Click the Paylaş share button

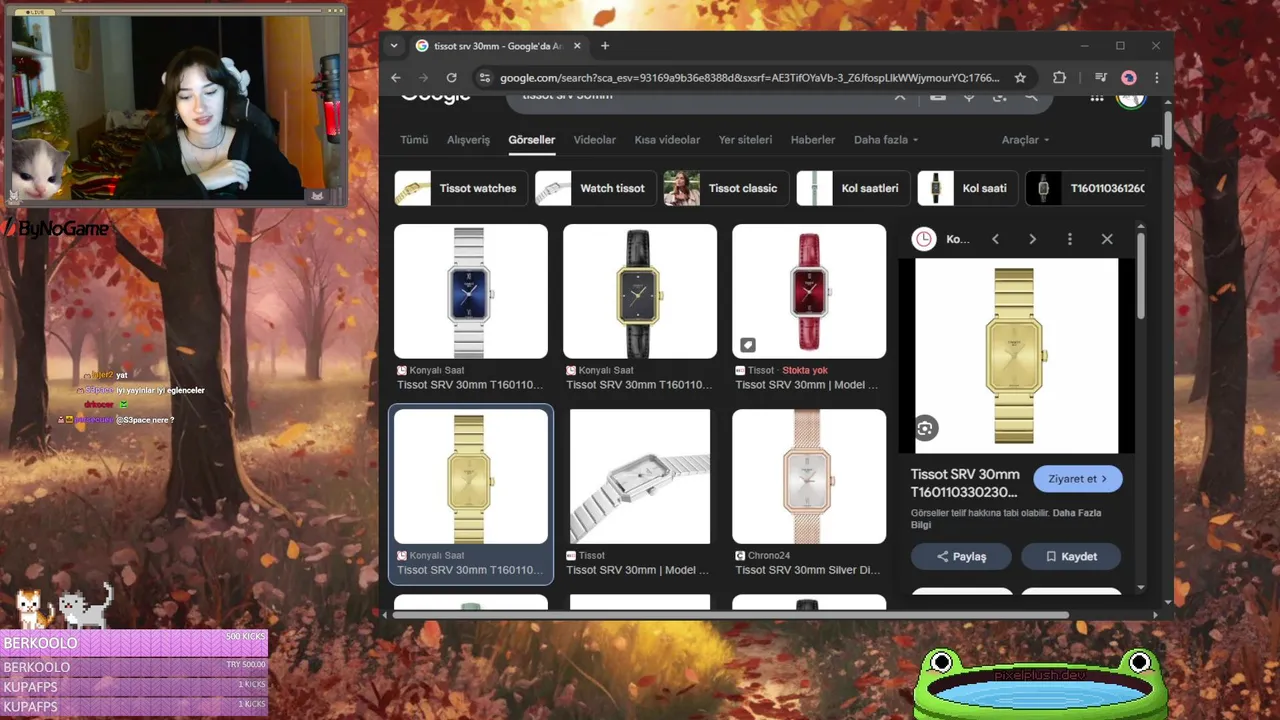click(x=961, y=556)
